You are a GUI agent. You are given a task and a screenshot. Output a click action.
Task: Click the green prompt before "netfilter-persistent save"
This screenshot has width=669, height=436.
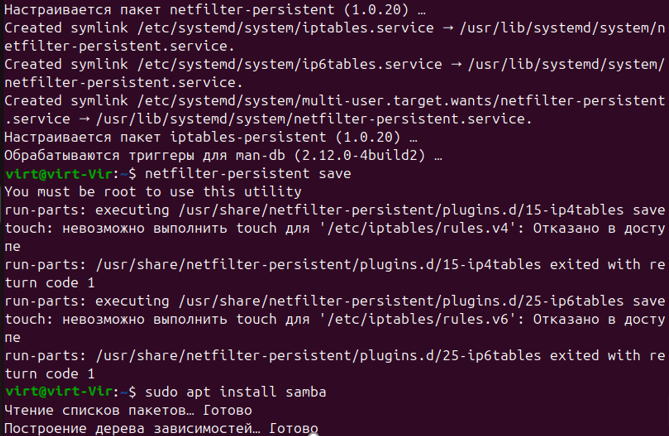point(71,174)
